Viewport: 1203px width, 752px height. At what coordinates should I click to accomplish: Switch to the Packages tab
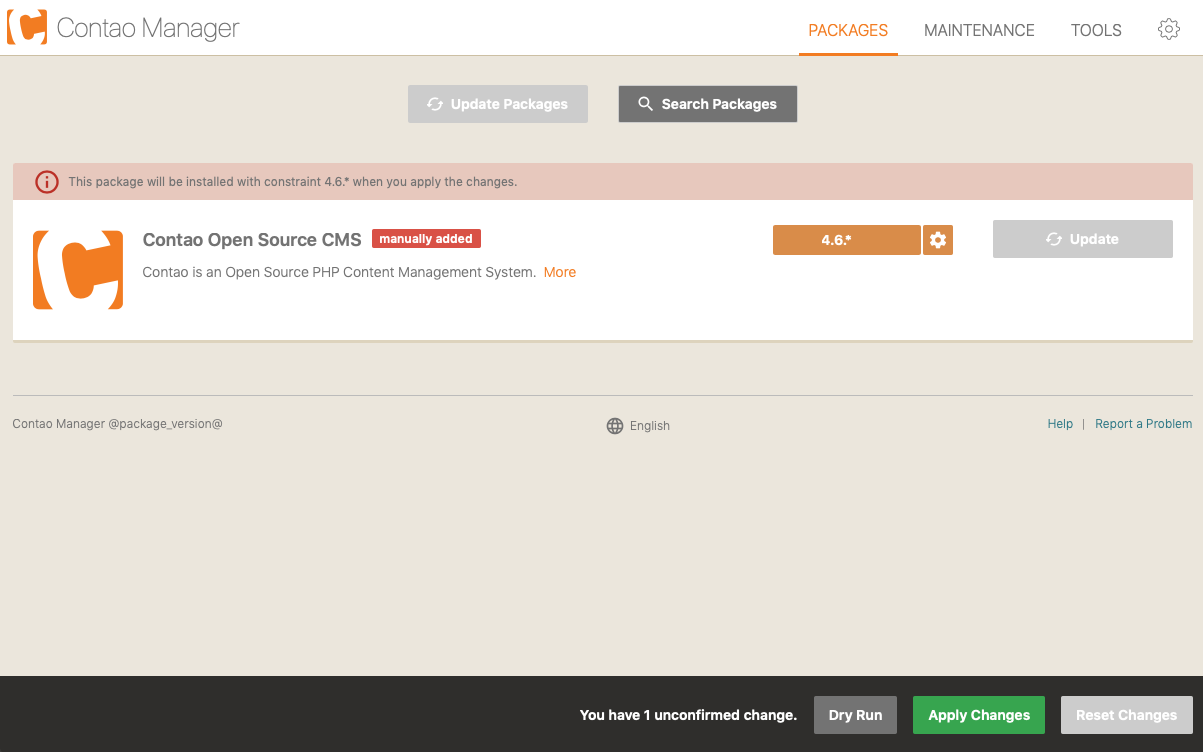pos(848,30)
